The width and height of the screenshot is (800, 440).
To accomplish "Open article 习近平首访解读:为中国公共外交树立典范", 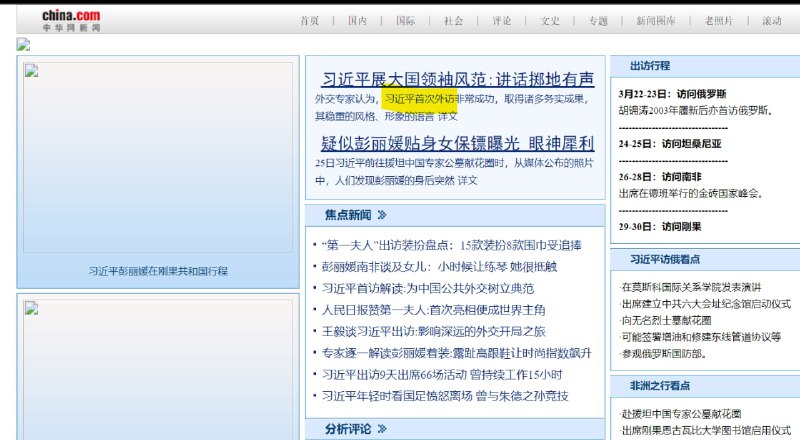I will pyautogui.click(x=428, y=288).
